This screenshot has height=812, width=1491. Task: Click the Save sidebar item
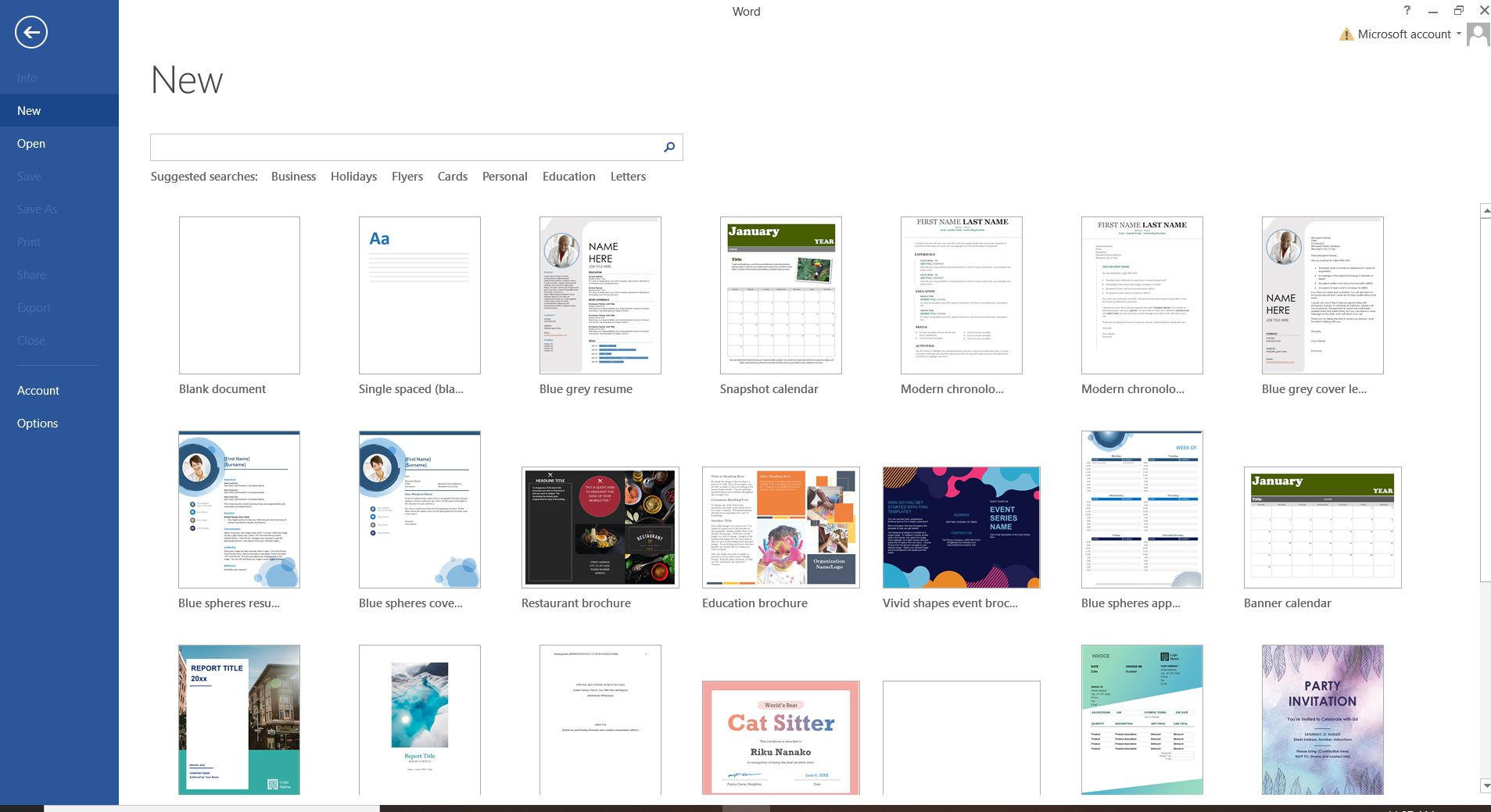(59, 176)
